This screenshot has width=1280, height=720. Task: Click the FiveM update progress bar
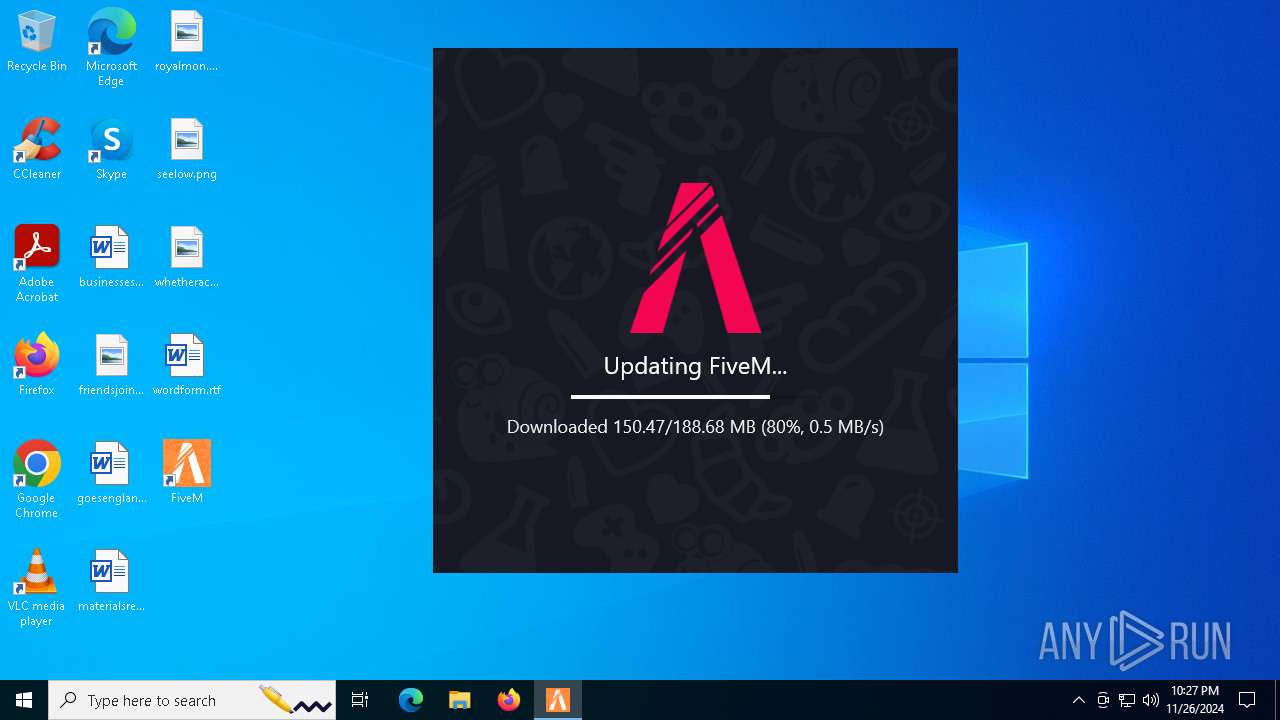[x=695, y=397]
